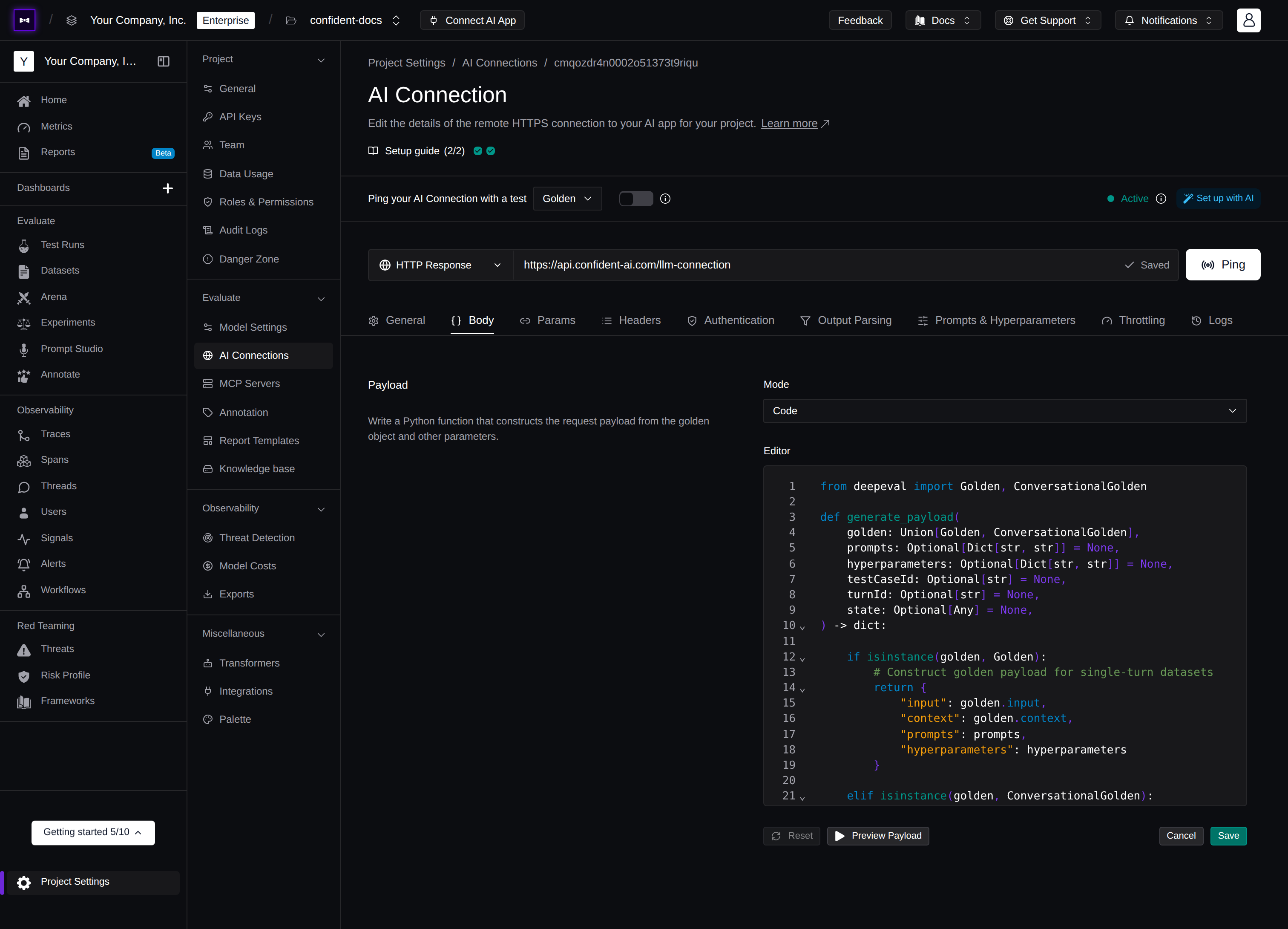
Task: Add a new dashboard with plus icon
Action: coord(167,188)
